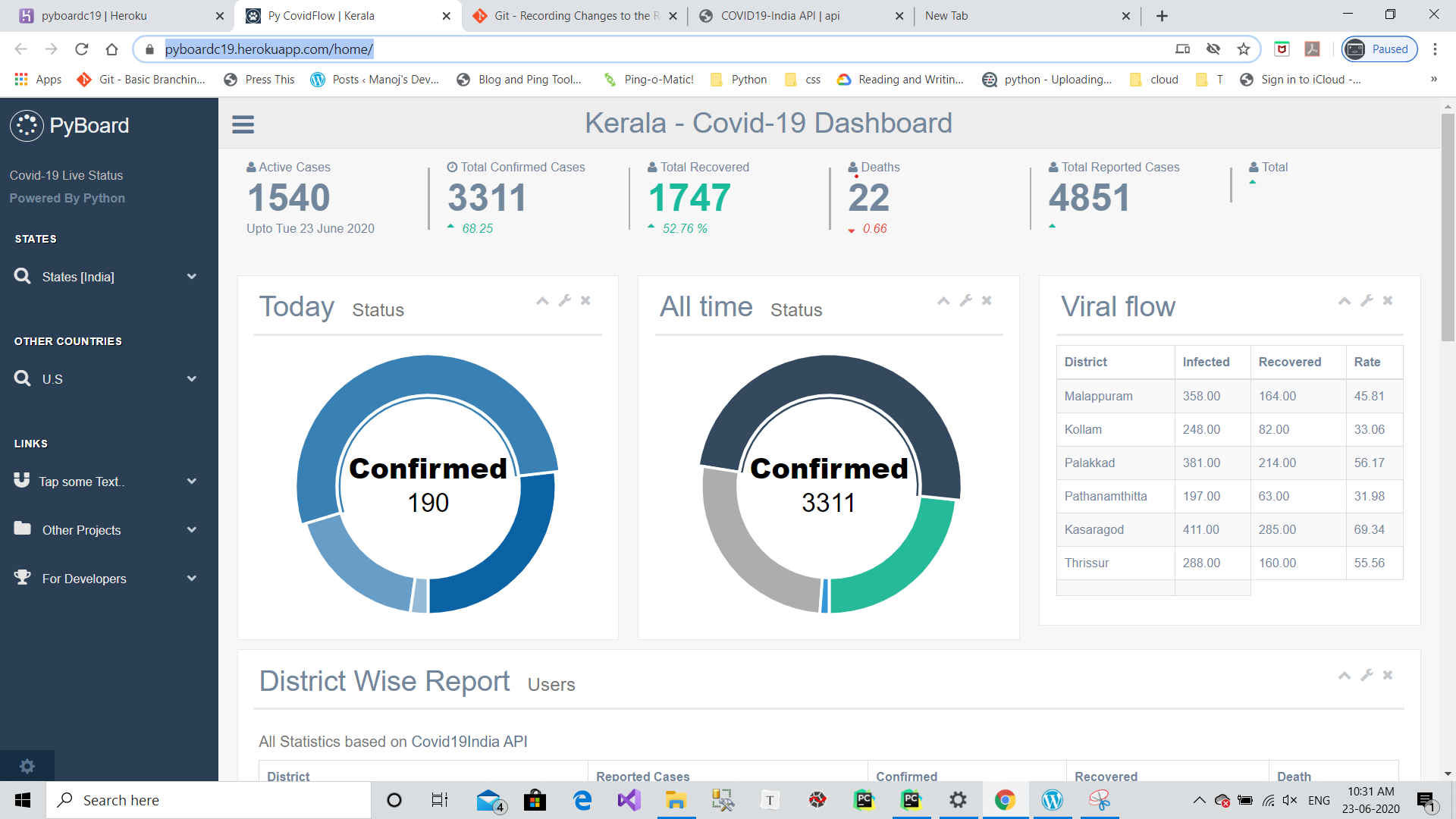Close the Viral flow panel
The width and height of the screenshot is (1456, 819).
pos(1388,300)
